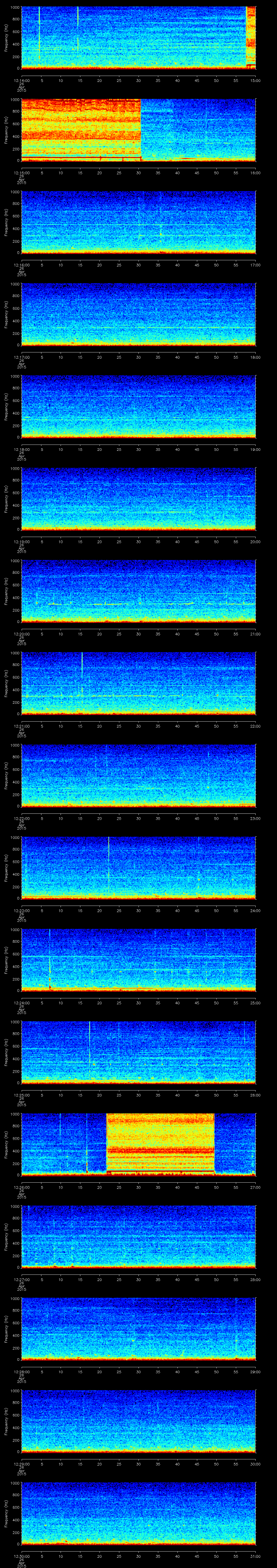Click the tonal line near 300 Hz in the 12:20 spectrogram
277x1568 pixels.
(x=139, y=604)
